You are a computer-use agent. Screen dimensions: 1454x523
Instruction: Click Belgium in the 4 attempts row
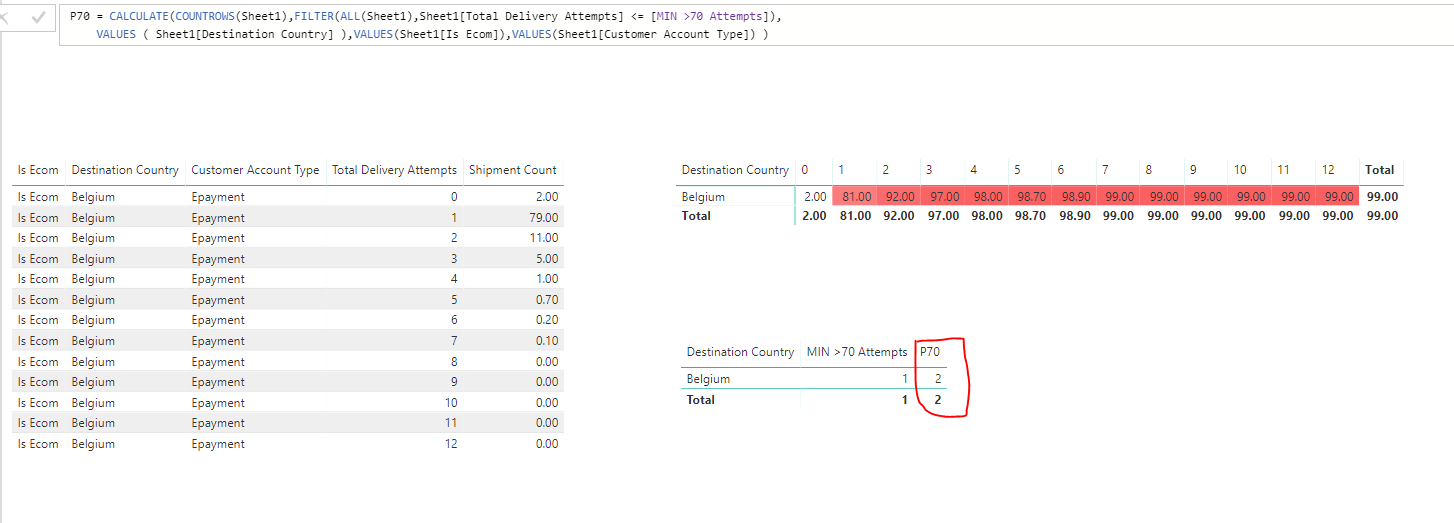point(93,279)
